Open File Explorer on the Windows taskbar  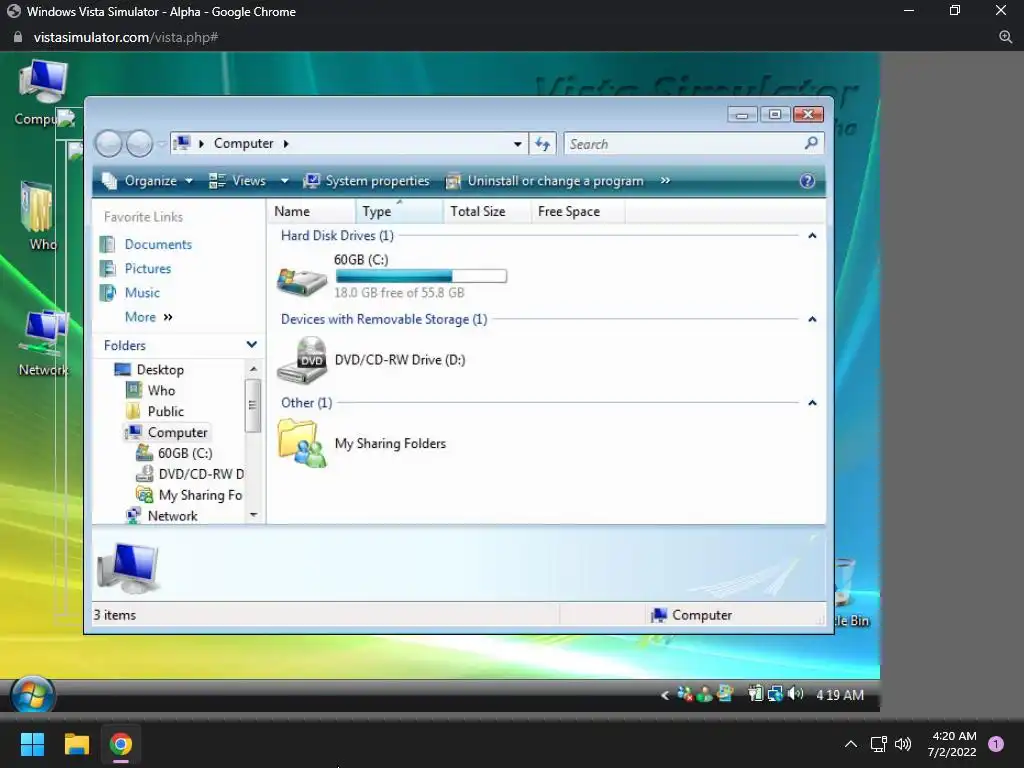tap(76, 744)
